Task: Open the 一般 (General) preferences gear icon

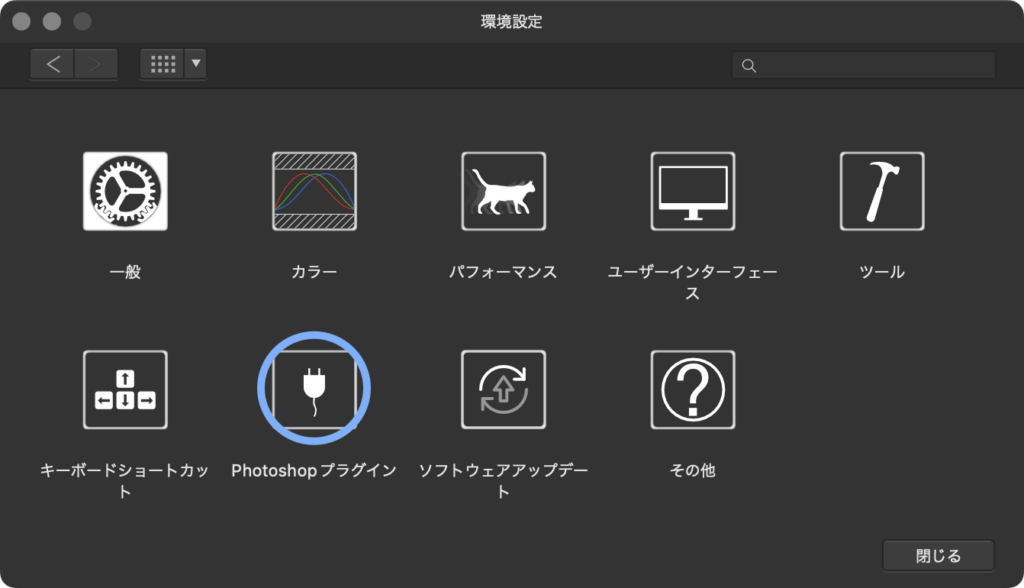Action: tap(125, 191)
